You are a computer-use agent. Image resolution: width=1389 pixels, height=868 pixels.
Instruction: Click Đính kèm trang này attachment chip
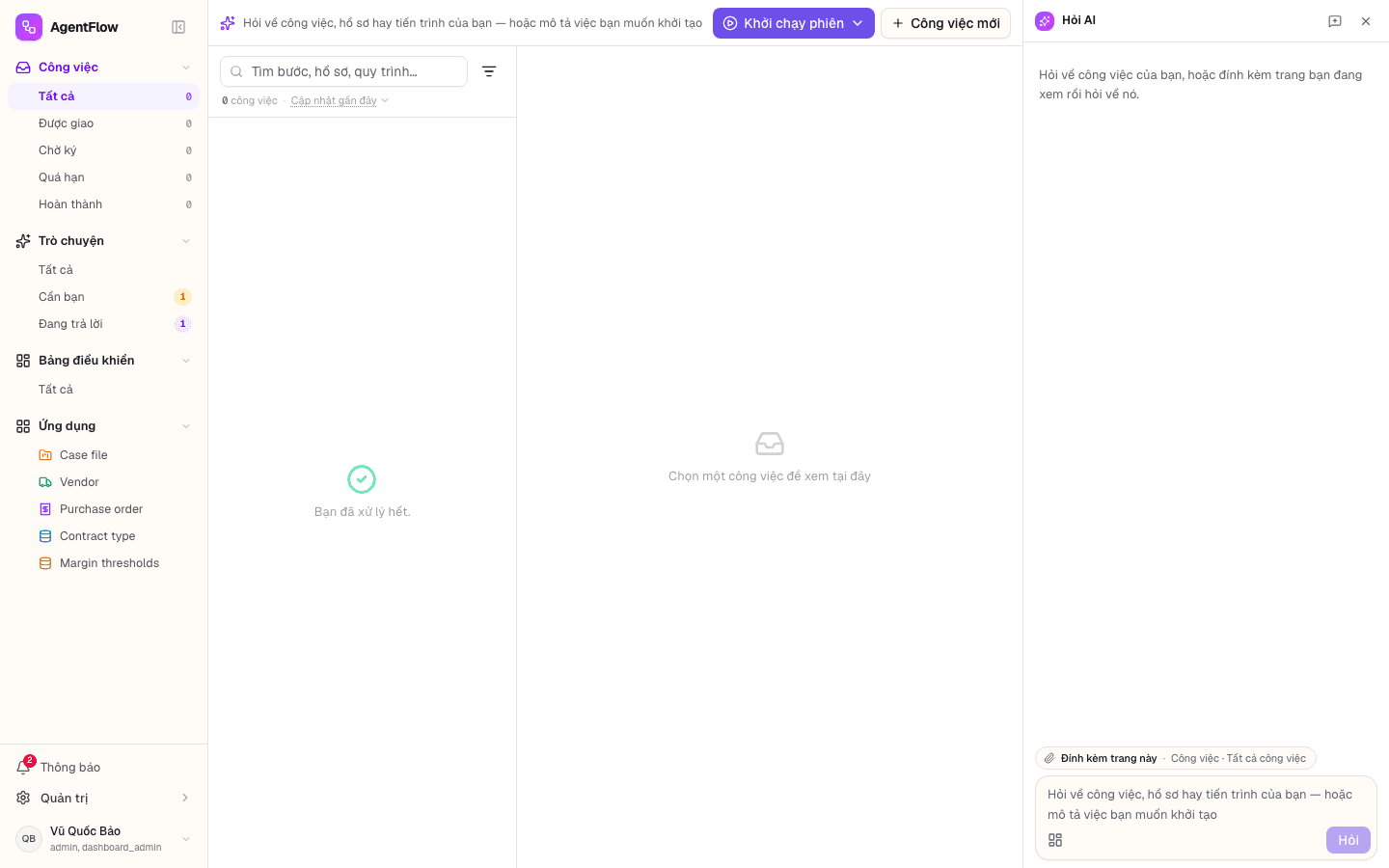coord(1175,758)
